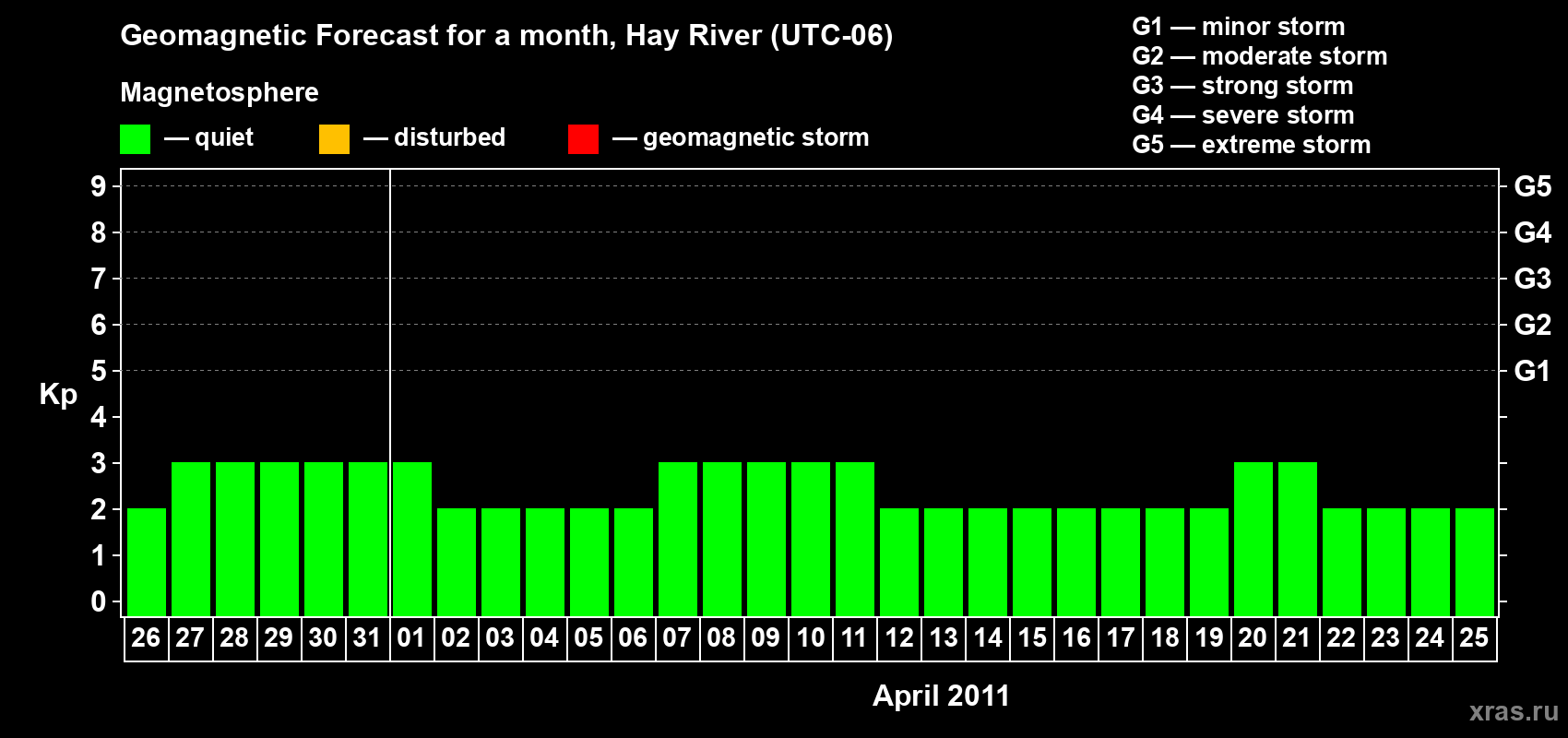Click the 'G4 — severe storm' legend line
This screenshot has height=738, width=1568.
coord(1242,115)
